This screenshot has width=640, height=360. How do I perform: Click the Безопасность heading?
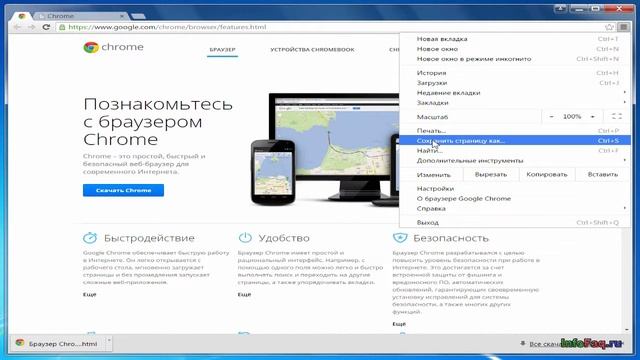tap(451, 238)
